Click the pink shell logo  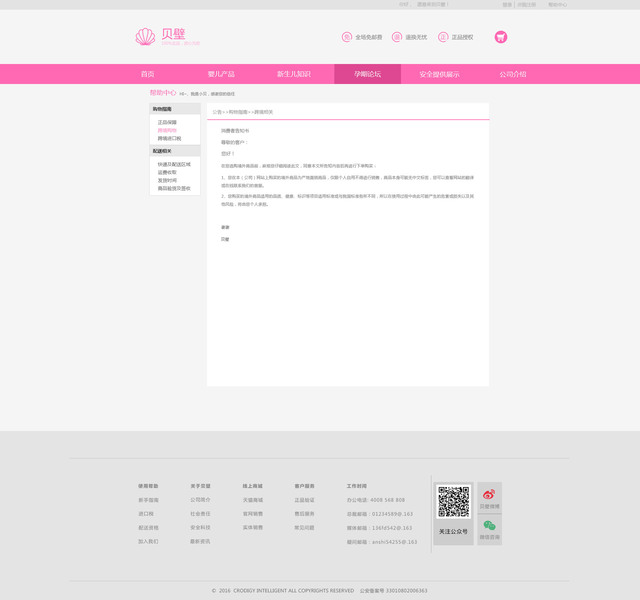pos(145,37)
